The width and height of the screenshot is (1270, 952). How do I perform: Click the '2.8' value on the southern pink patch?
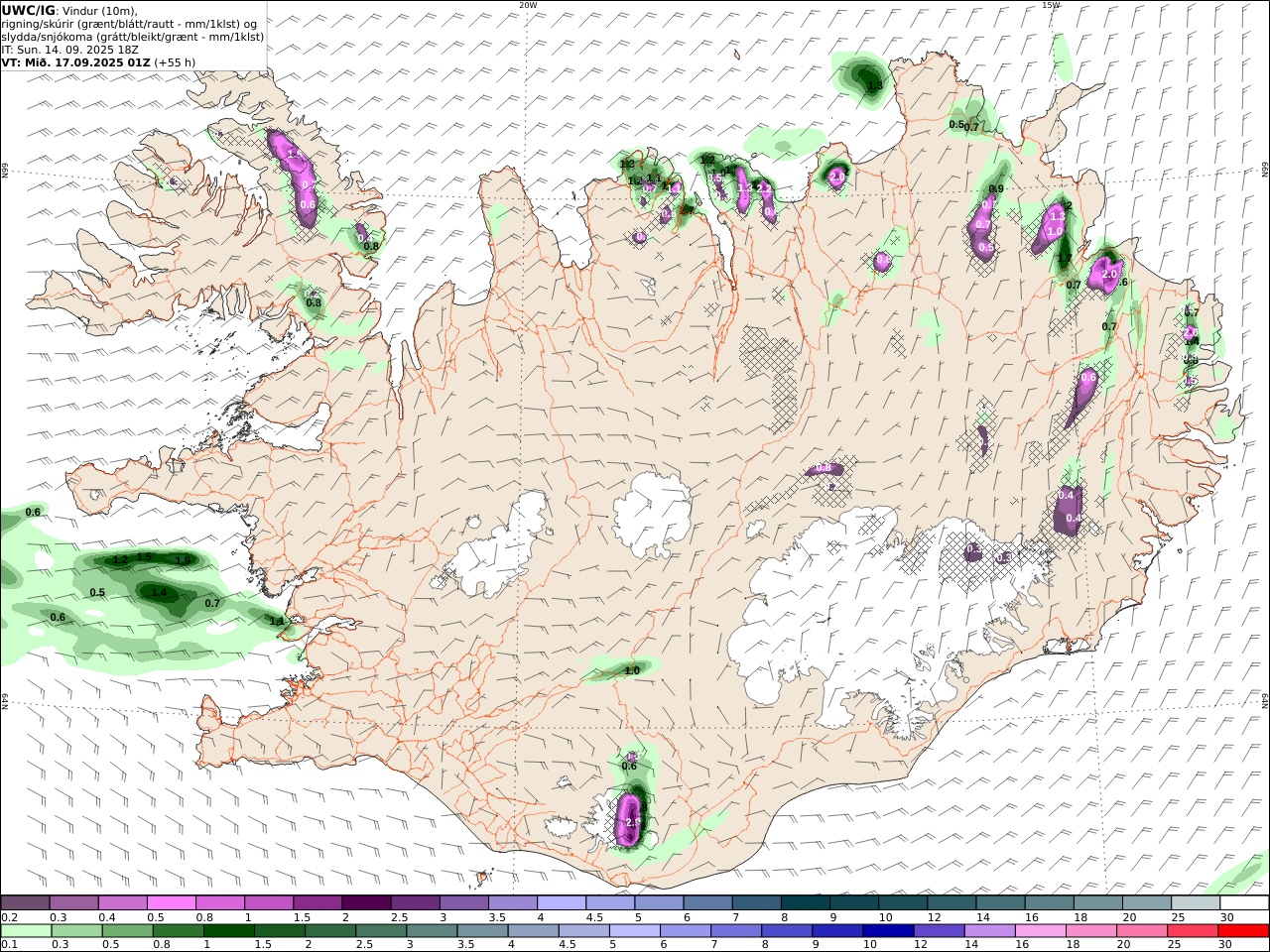pyautogui.click(x=634, y=823)
